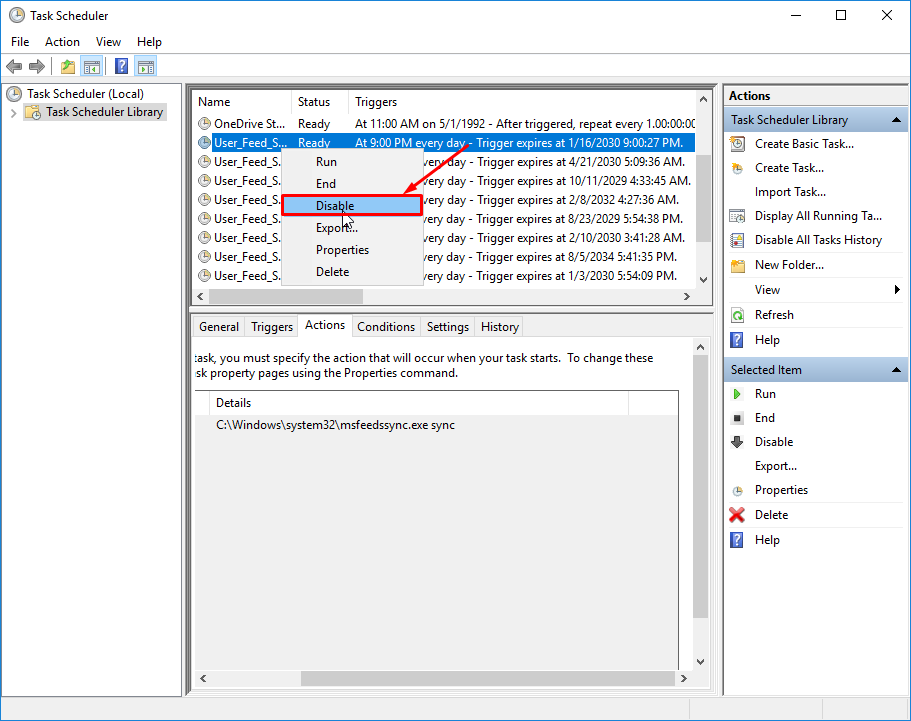Image resolution: width=911 pixels, height=721 pixels.
Task: Click the Forward arrow toolbar icon
Action: coord(37,67)
